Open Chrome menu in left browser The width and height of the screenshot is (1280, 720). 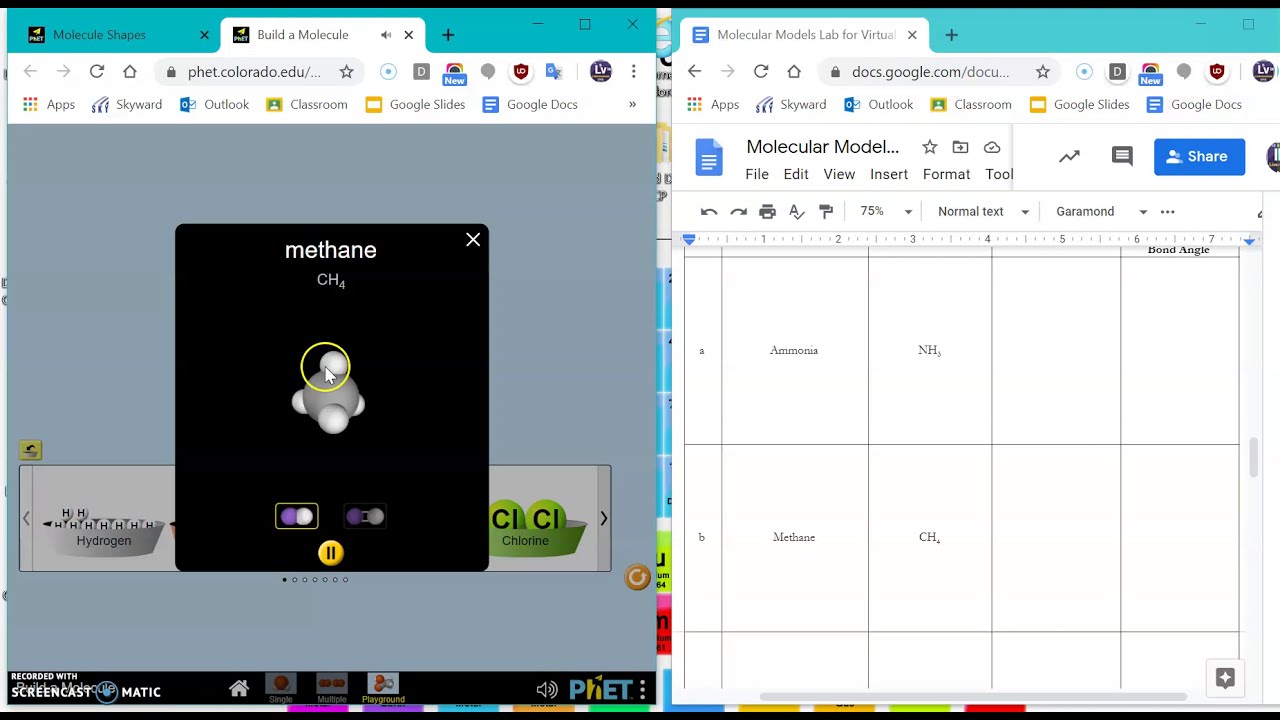point(633,71)
